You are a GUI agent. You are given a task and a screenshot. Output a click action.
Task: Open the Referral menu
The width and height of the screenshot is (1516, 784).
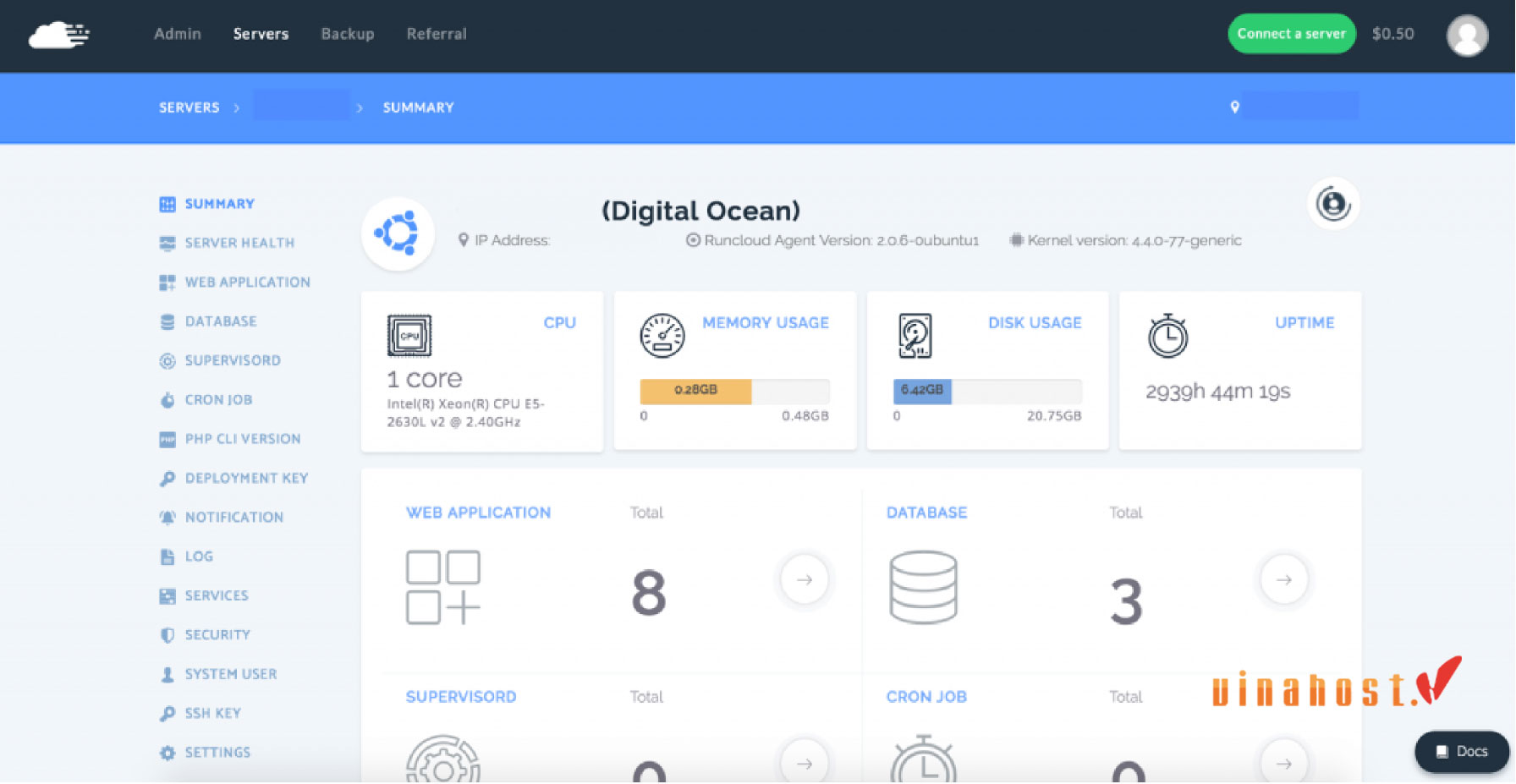click(437, 34)
